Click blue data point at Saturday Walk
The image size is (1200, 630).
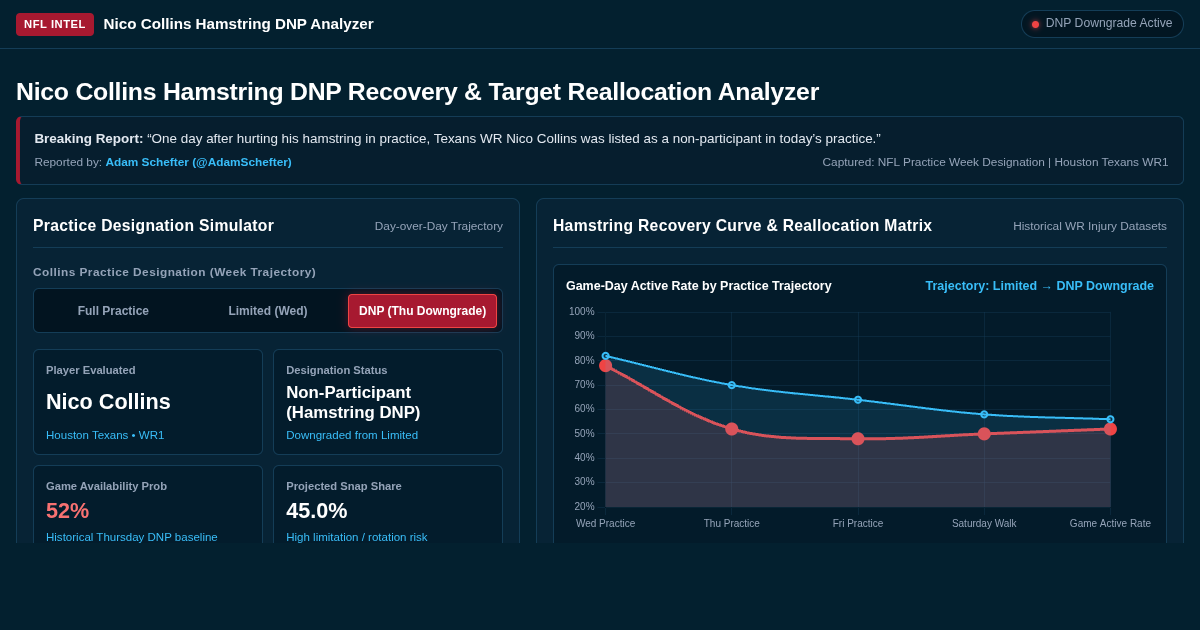tap(984, 414)
